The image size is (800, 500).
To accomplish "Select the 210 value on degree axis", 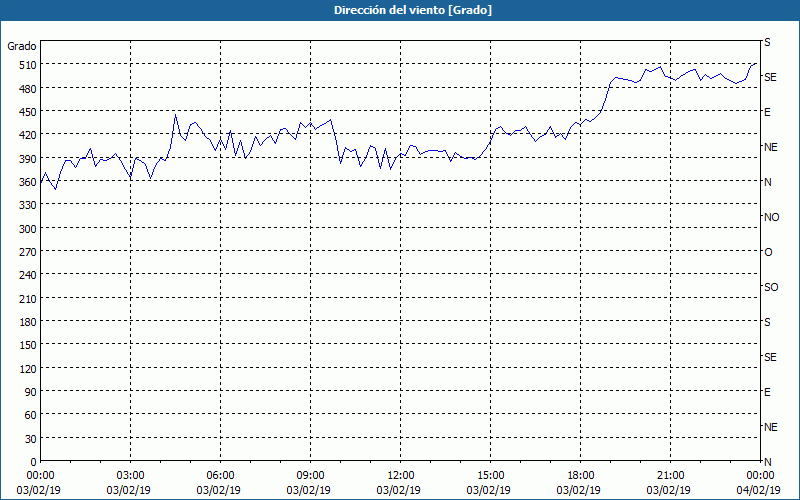I will (29, 299).
